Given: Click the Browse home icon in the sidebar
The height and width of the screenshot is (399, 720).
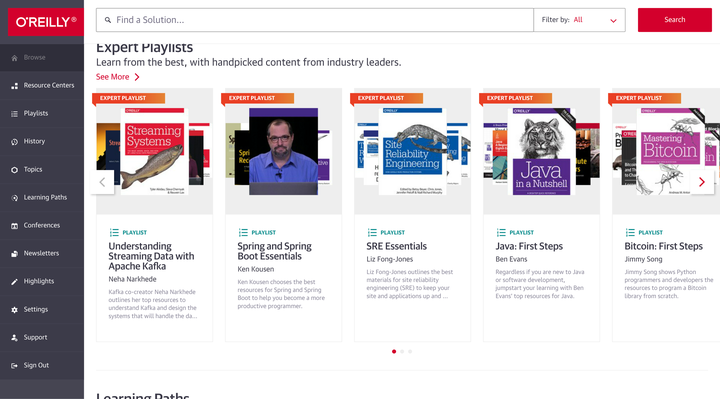Looking at the screenshot, I should point(14,58).
